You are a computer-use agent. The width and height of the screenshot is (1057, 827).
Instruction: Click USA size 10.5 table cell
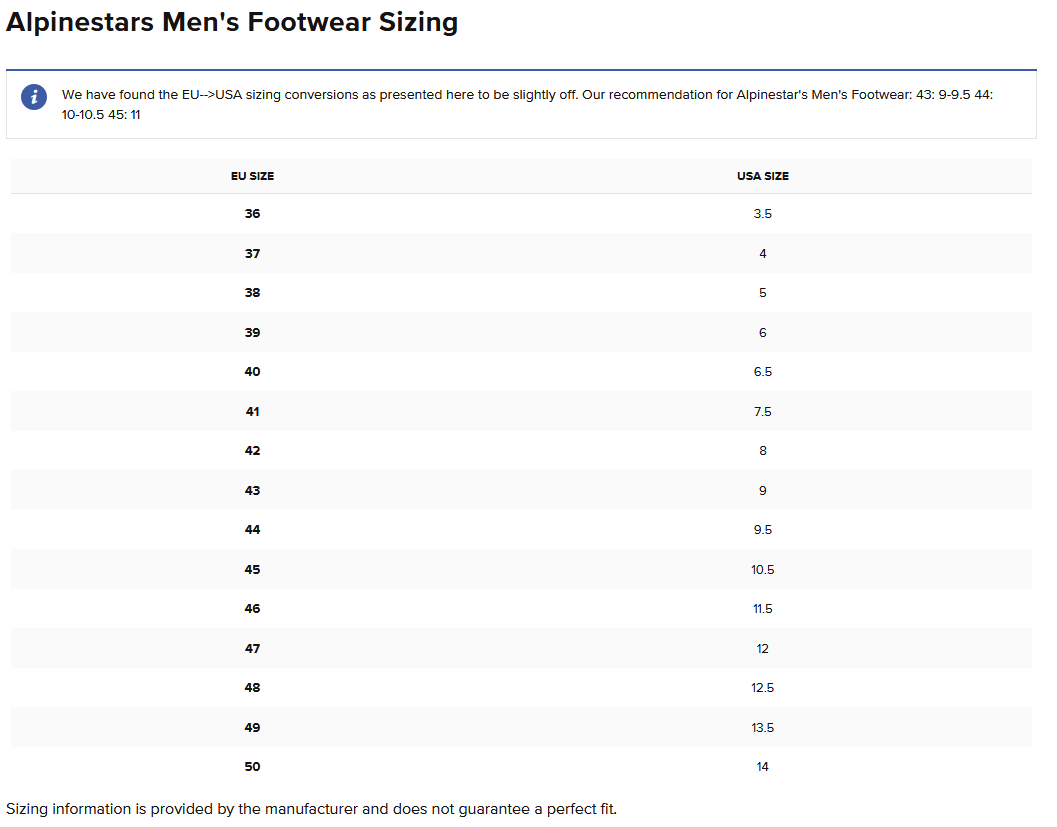pyautogui.click(x=762, y=570)
